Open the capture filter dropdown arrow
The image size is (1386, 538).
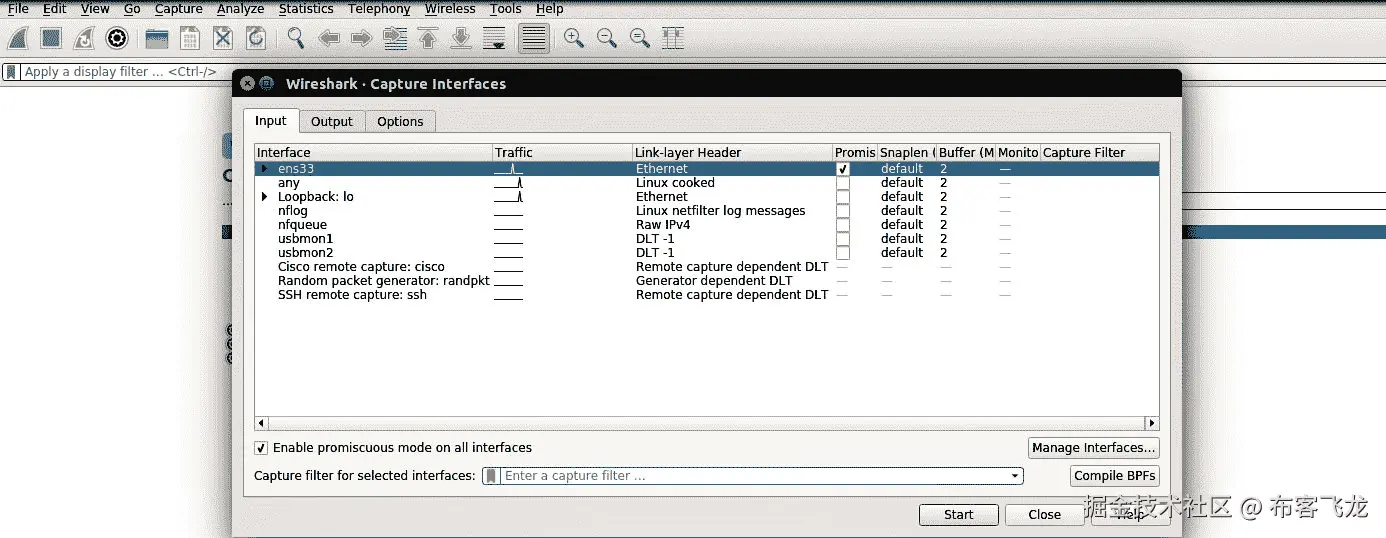1015,476
